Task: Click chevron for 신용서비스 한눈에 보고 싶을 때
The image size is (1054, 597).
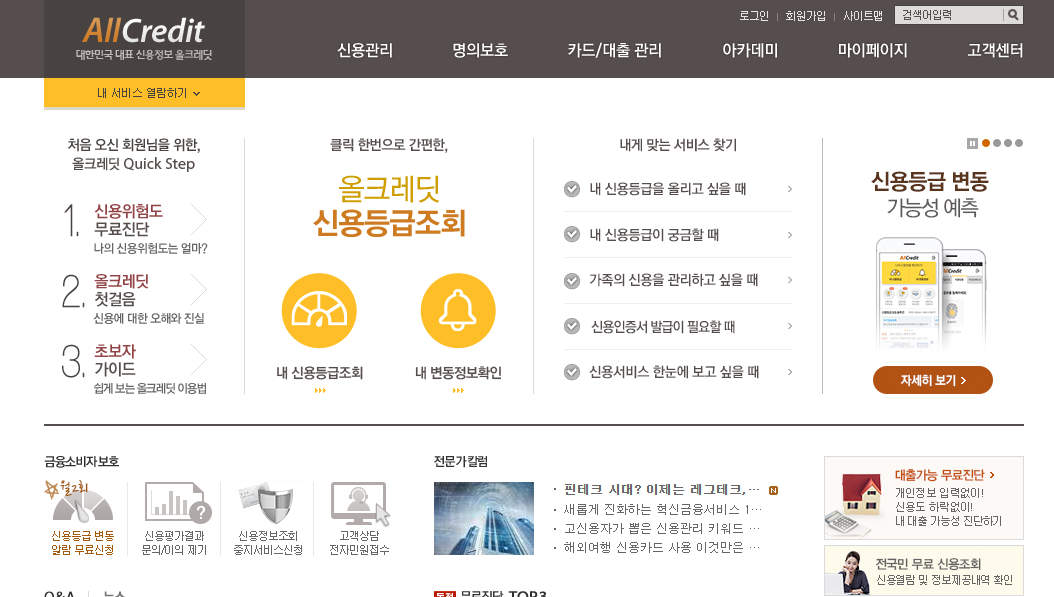Action: click(790, 372)
